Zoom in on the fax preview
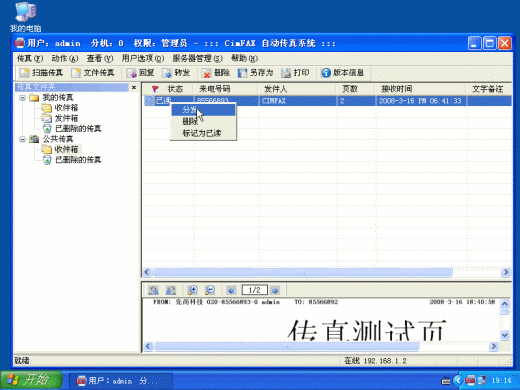520x390 pixels. pyautogui.click(x=193, y=290)
